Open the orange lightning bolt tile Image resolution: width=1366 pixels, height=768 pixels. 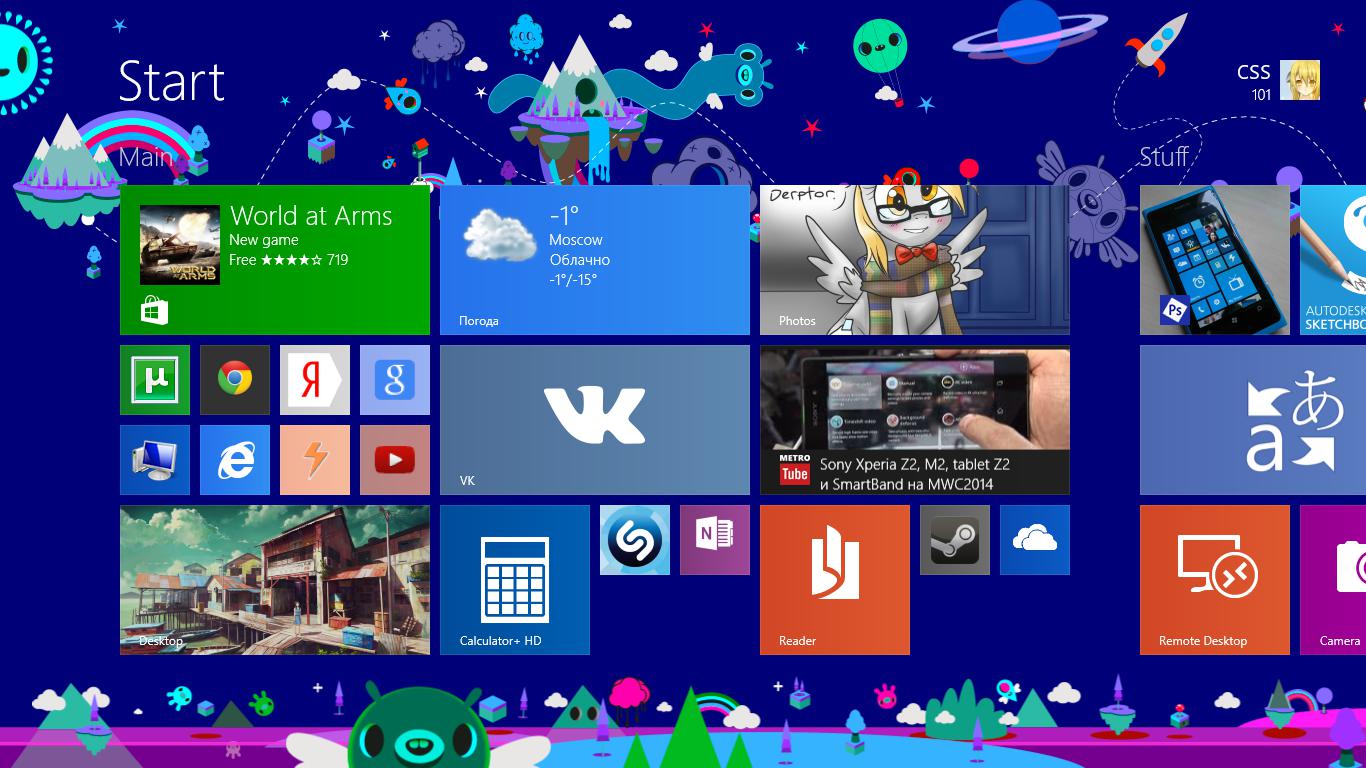click(x=315, y=460)
